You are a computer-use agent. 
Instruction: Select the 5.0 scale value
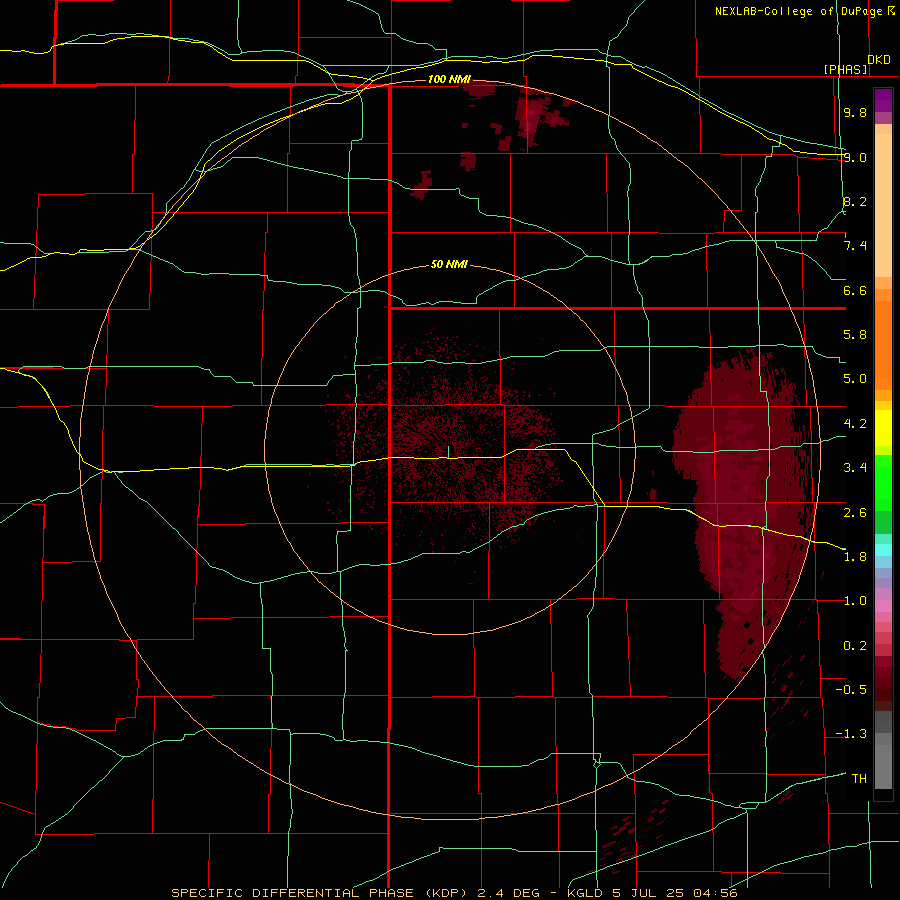855,379
